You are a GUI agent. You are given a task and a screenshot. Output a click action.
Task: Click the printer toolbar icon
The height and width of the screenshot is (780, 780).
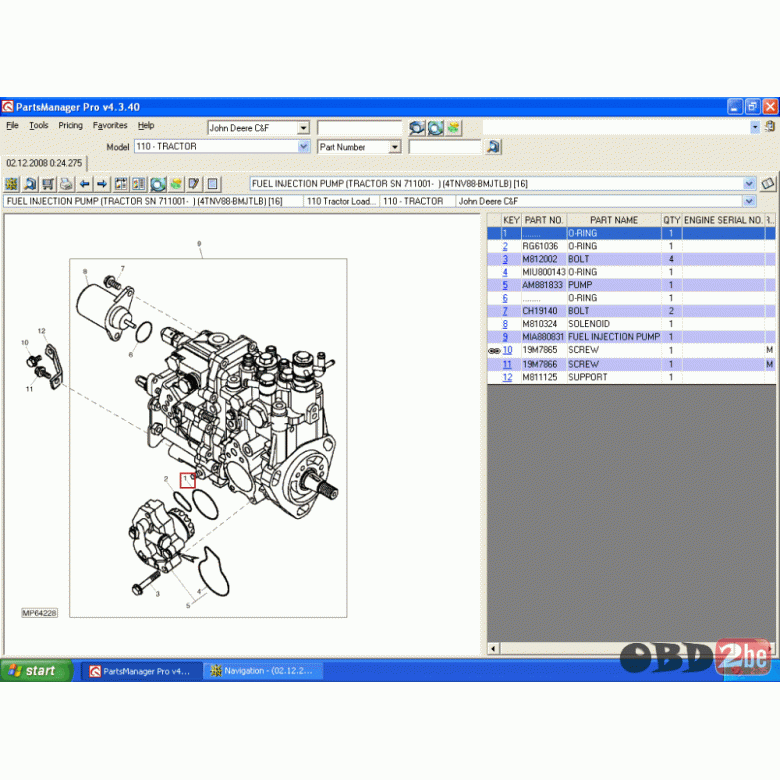(66, 184)
